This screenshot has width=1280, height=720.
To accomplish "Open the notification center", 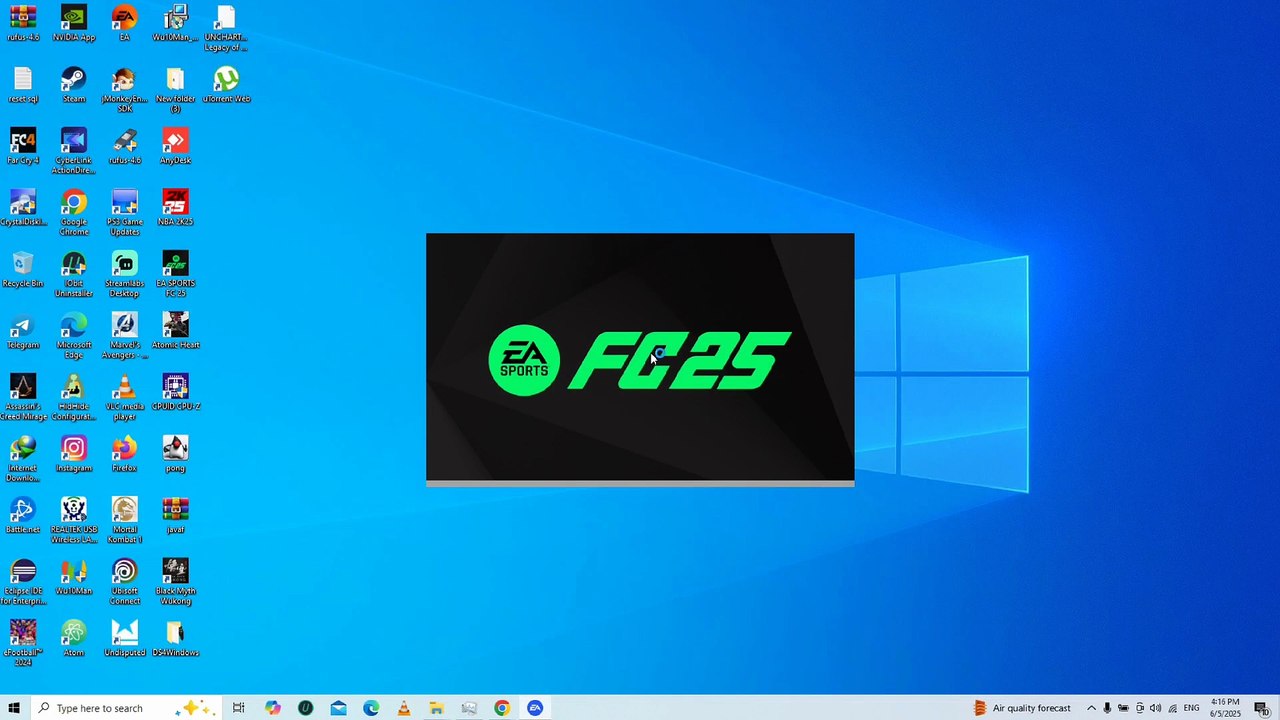I will [x=1262, y=708].
